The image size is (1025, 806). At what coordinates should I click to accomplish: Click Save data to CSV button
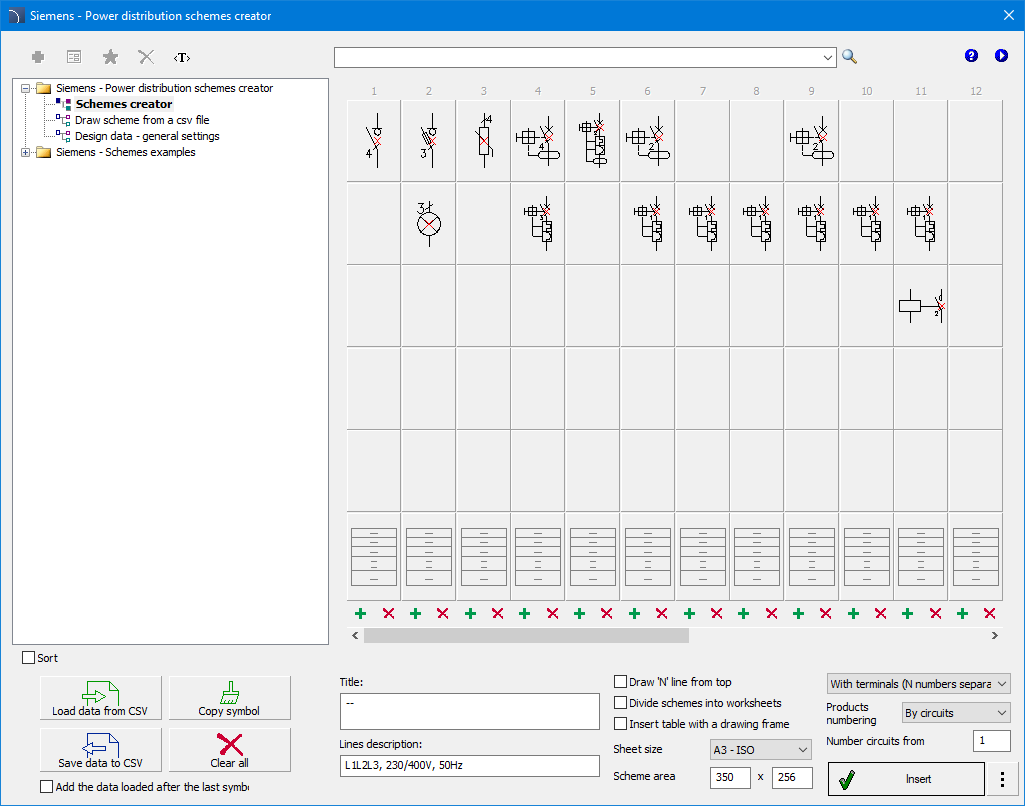tap(101, 750)
